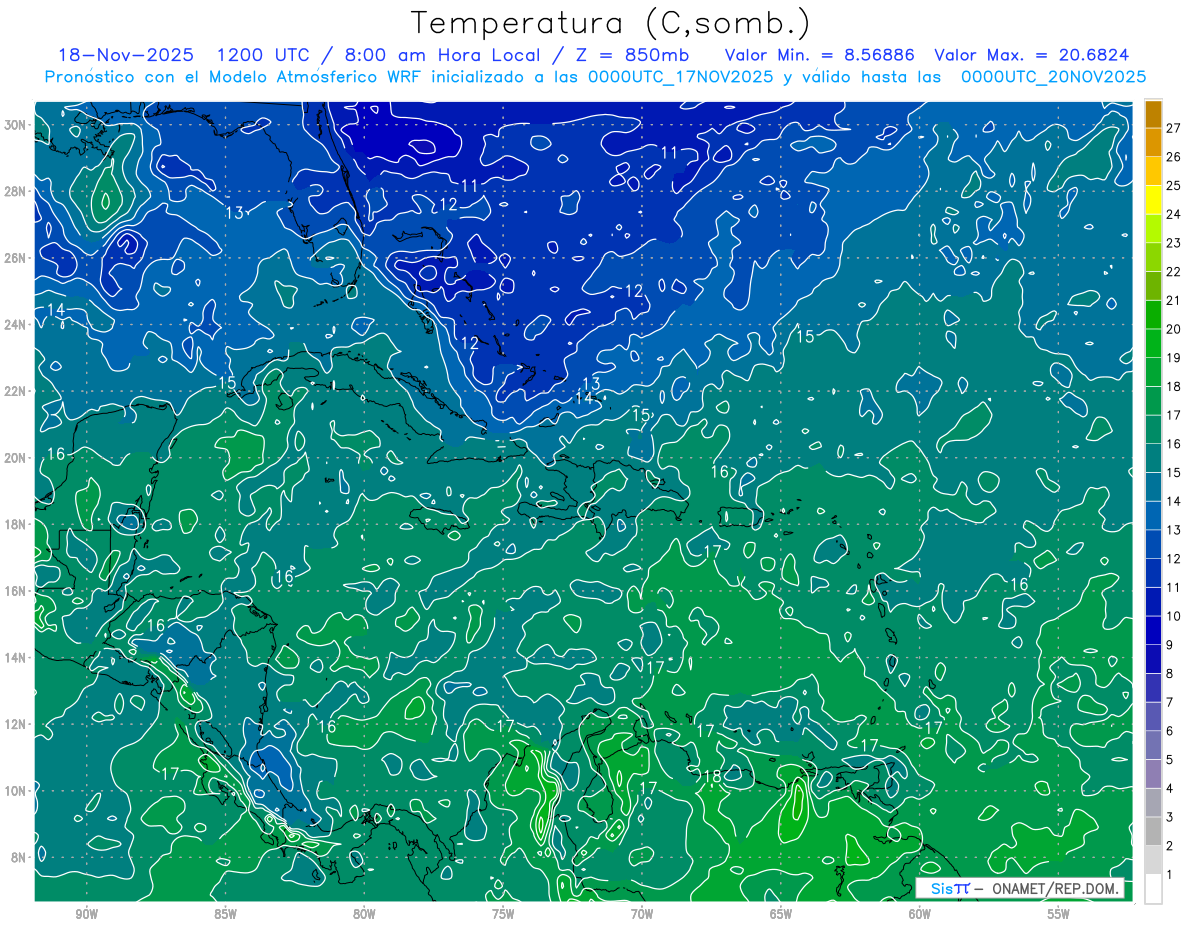Click the "75W" longitude axis label

pos(503,914)
